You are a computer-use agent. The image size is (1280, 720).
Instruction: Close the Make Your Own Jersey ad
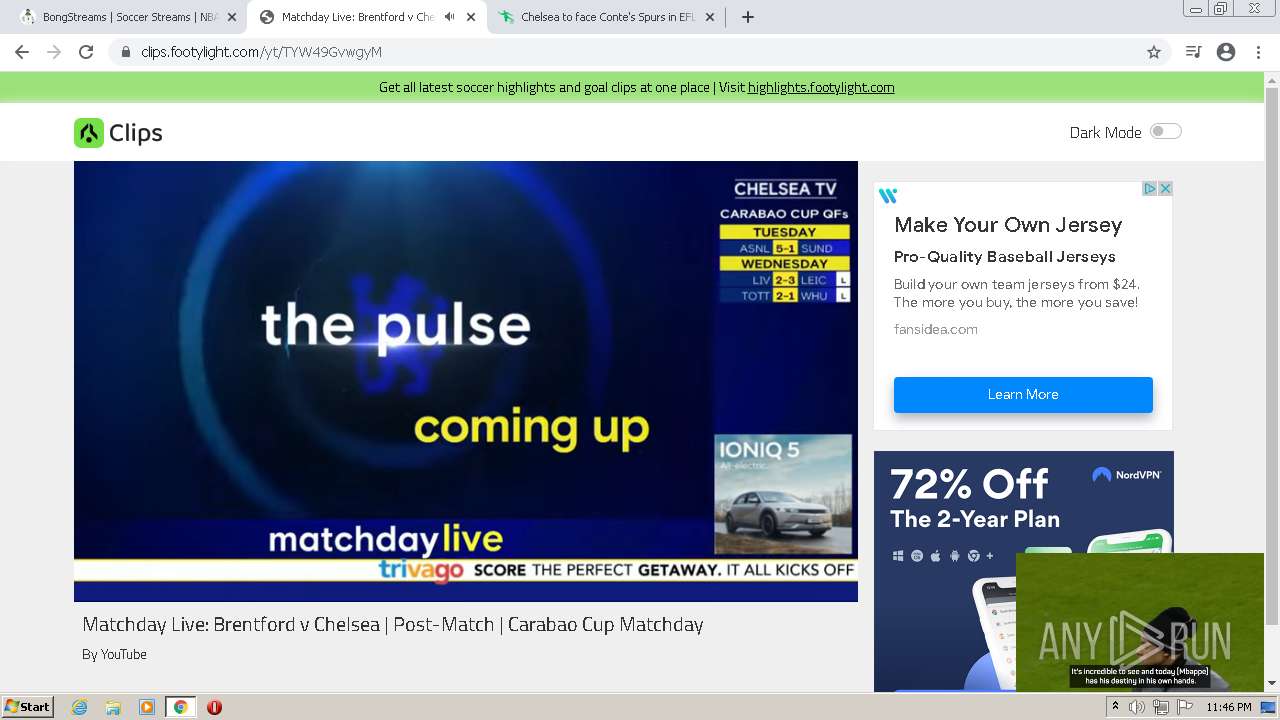(1165, 189)
